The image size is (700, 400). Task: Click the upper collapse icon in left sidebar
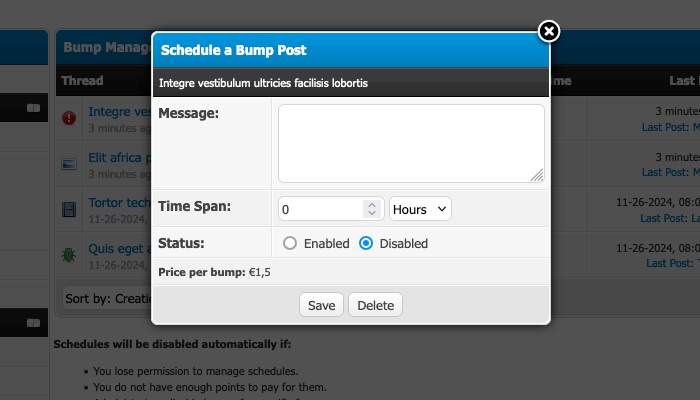pyautogui.click(x=33, y=107)
